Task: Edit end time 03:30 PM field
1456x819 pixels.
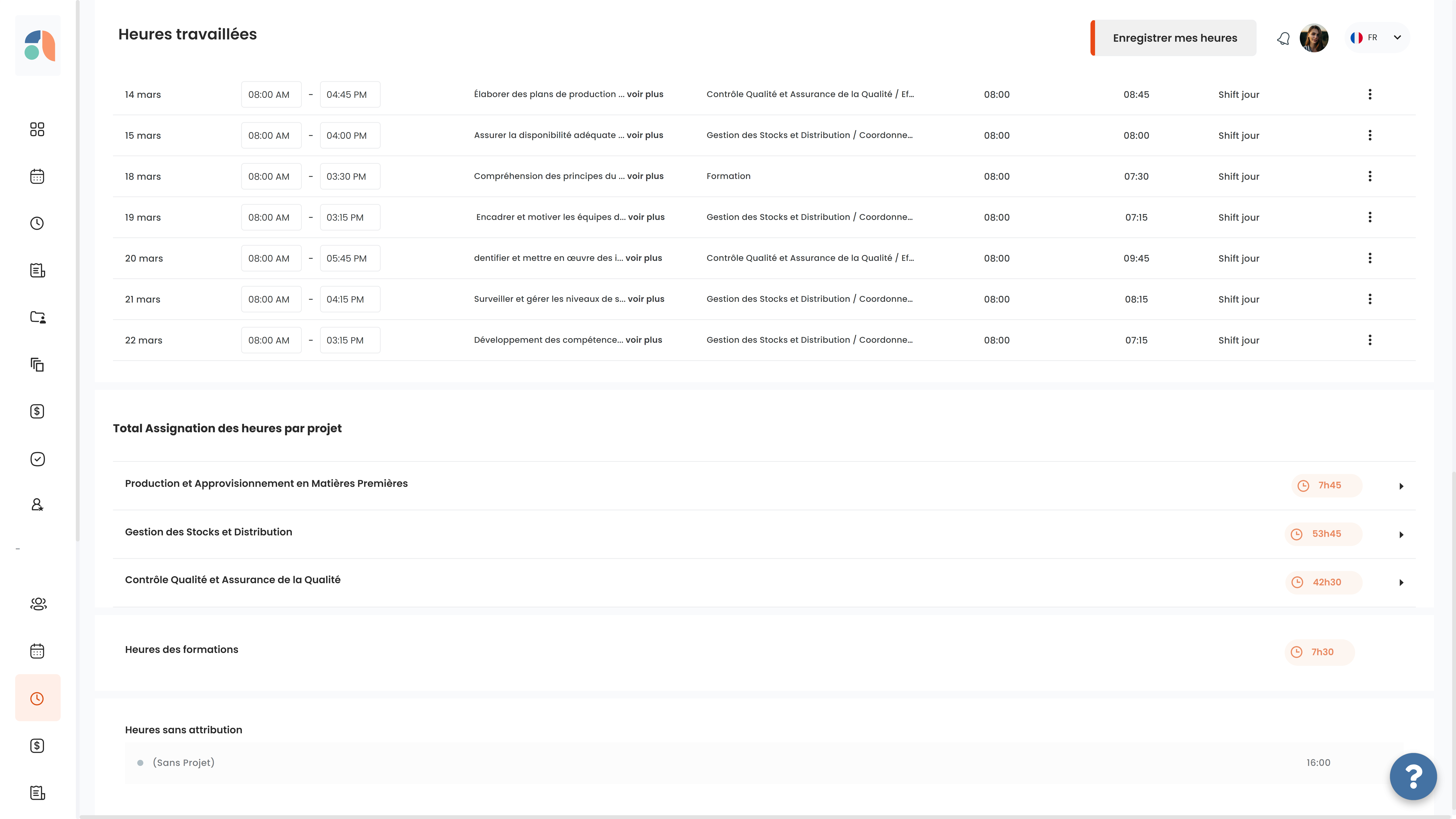Action: [x=350, y=176]
